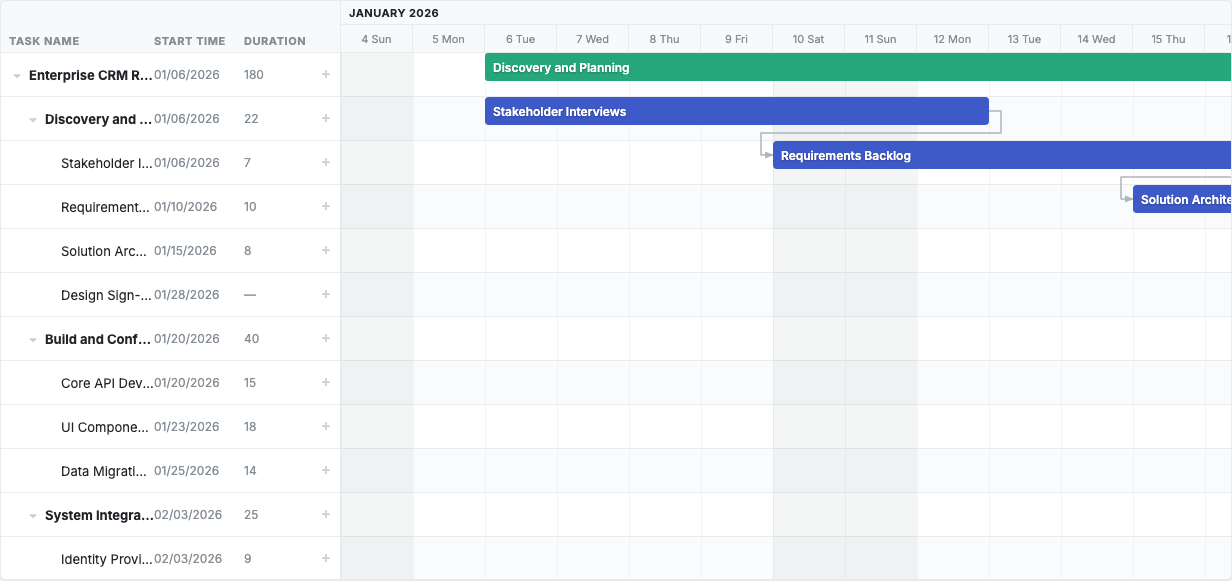
Task: Select the Core API Dev... task name
Action: click(x=107, y=383)
